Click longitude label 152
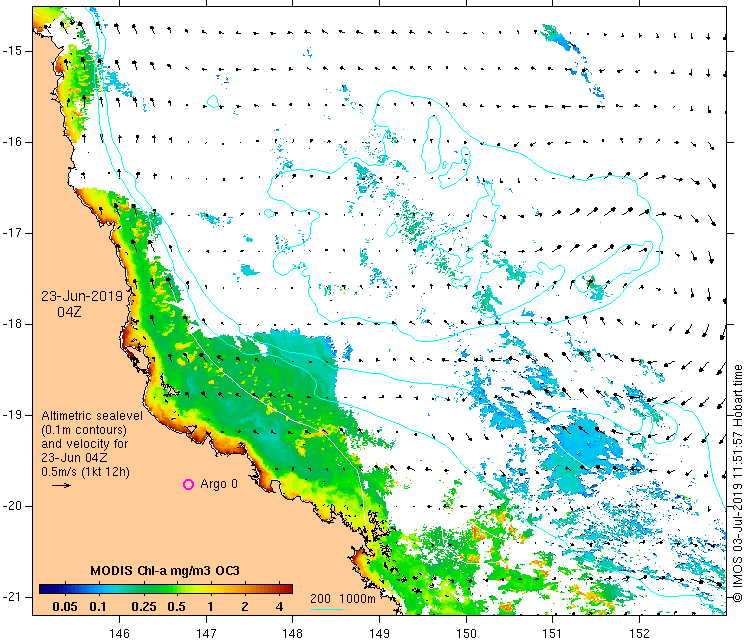The height and width of the screenshot is (640, 750). point(640,633)
